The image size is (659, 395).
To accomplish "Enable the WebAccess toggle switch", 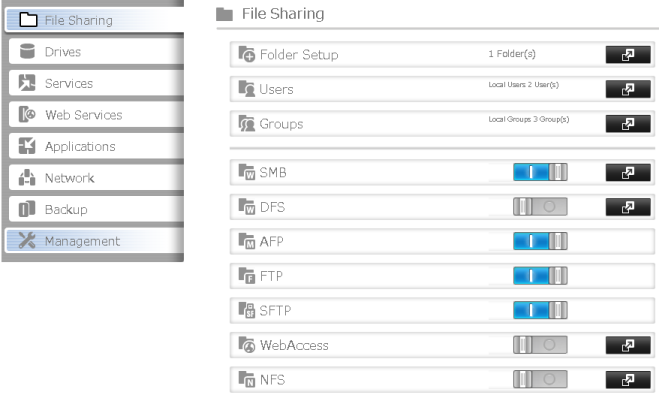I will click(540, 345).
